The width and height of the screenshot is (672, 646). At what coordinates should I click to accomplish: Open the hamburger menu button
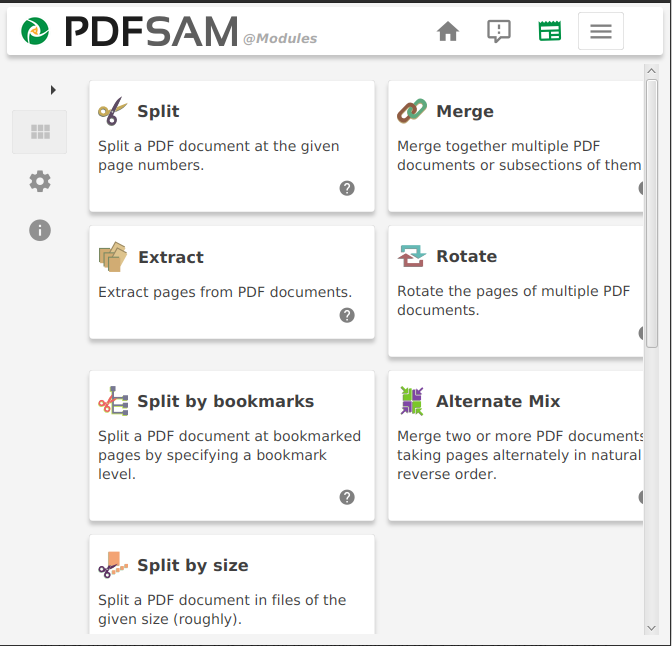(x=601, y=31)
